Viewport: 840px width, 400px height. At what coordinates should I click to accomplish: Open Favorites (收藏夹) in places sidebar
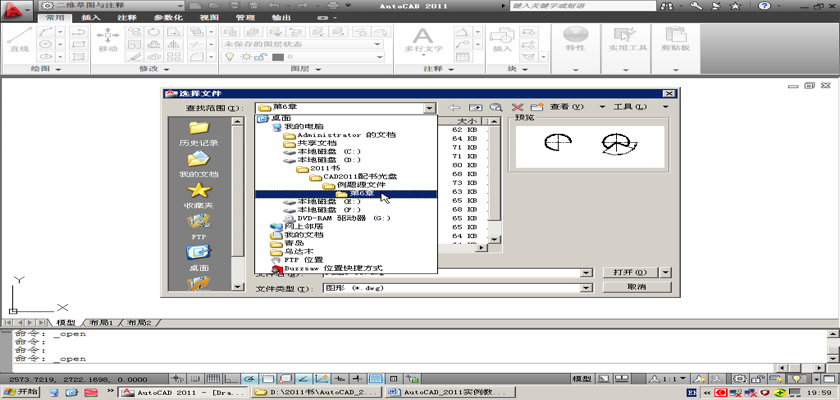coord(199,195)
